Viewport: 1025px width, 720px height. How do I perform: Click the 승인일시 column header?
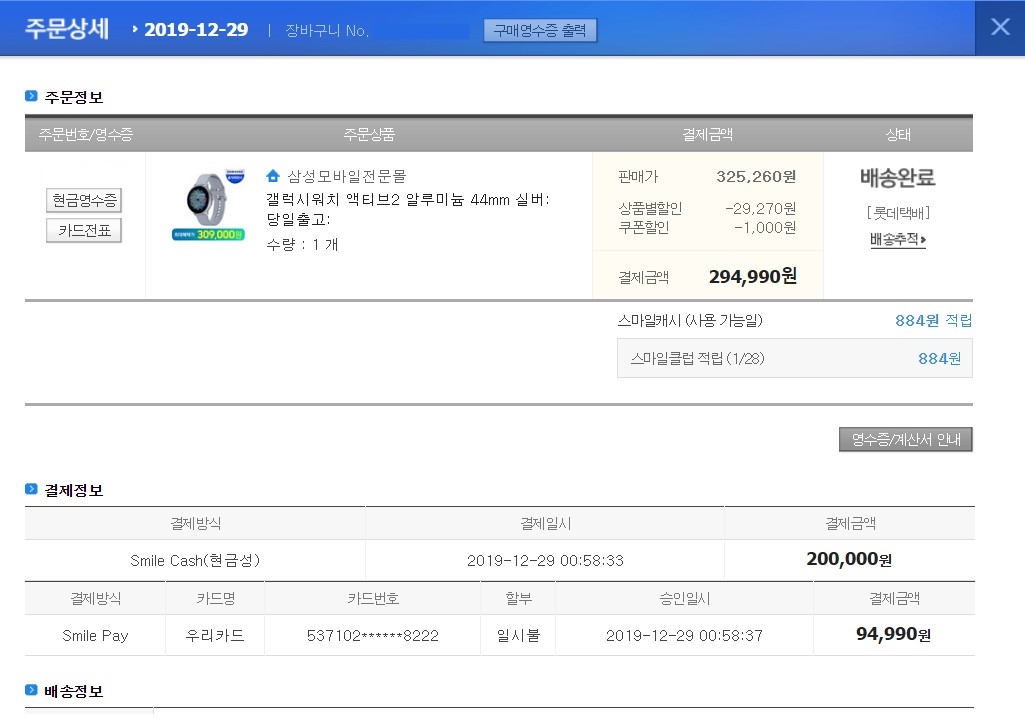(684, 598)
